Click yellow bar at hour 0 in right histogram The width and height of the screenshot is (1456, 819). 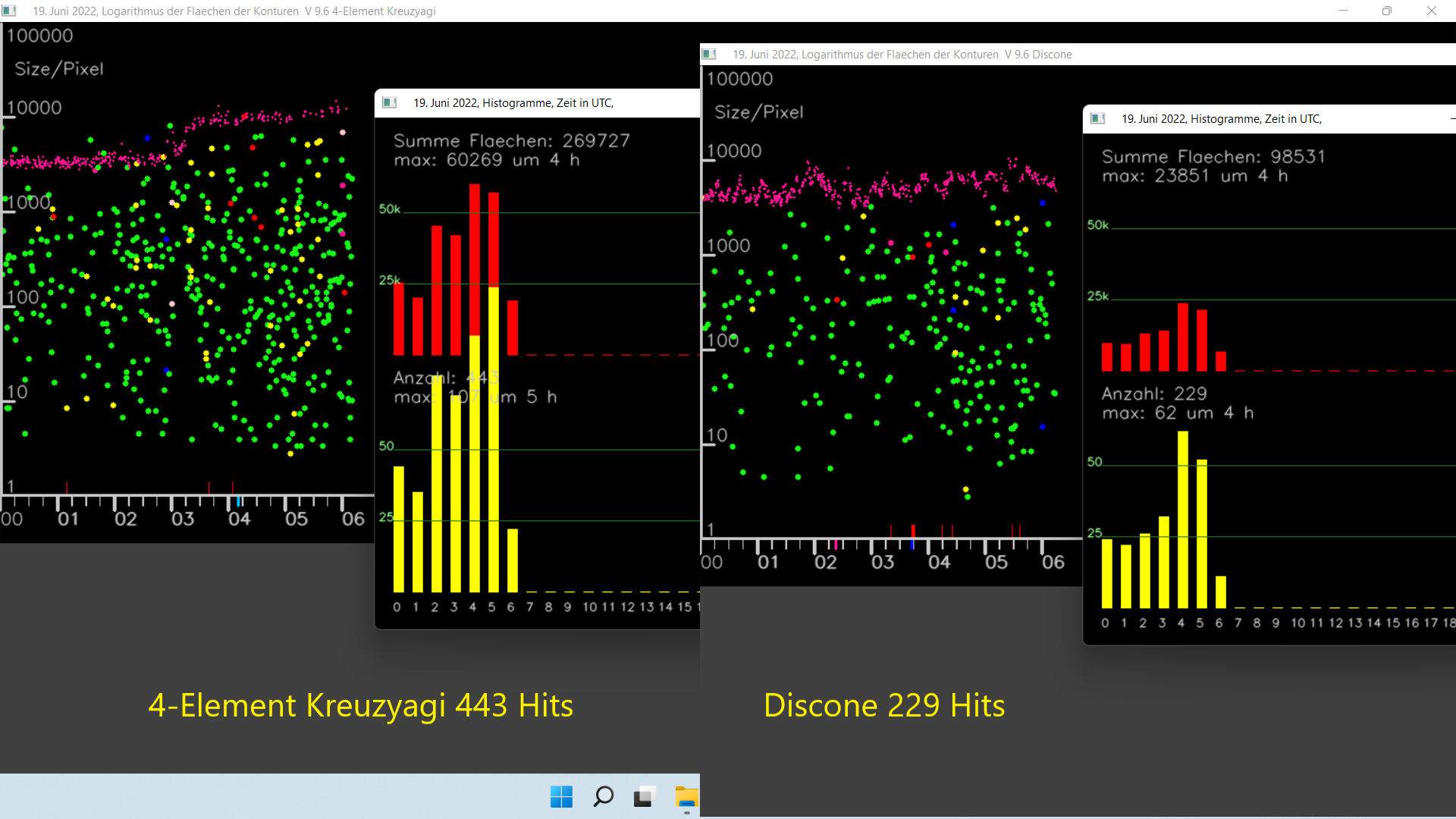(x=1107, y=573)
